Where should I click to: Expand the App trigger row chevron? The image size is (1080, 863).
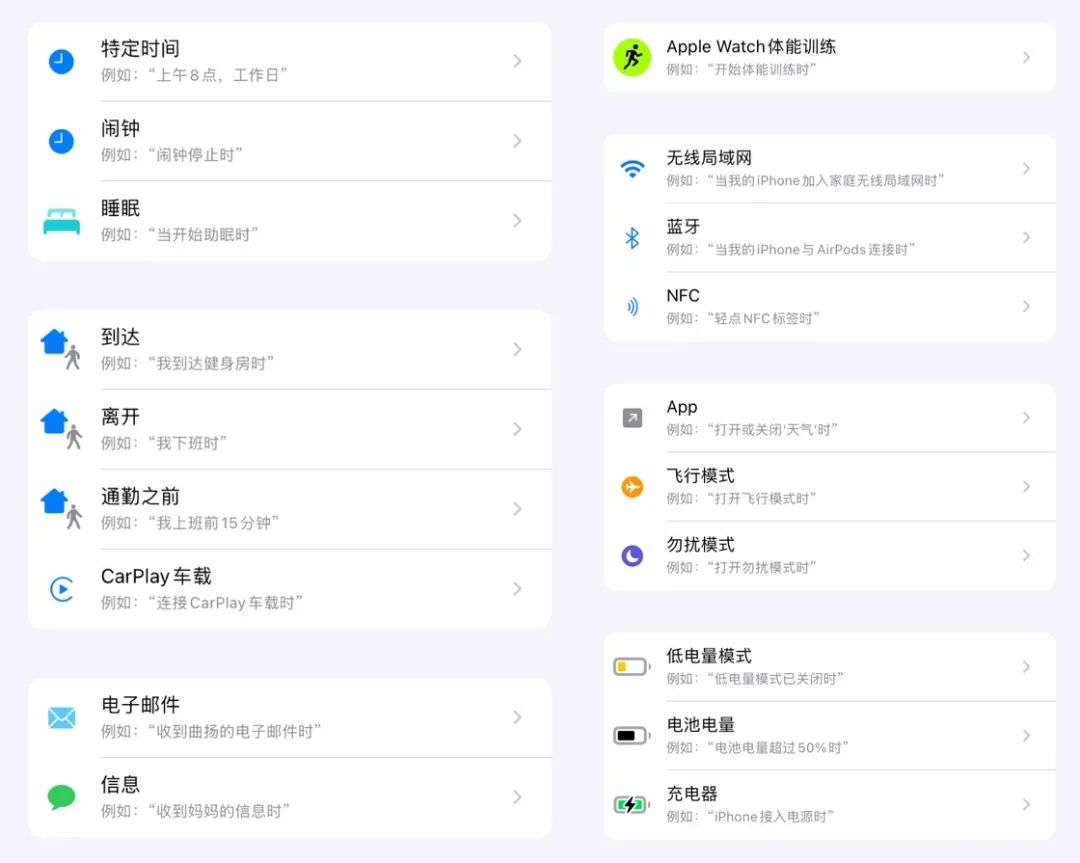coord(1026,418)
